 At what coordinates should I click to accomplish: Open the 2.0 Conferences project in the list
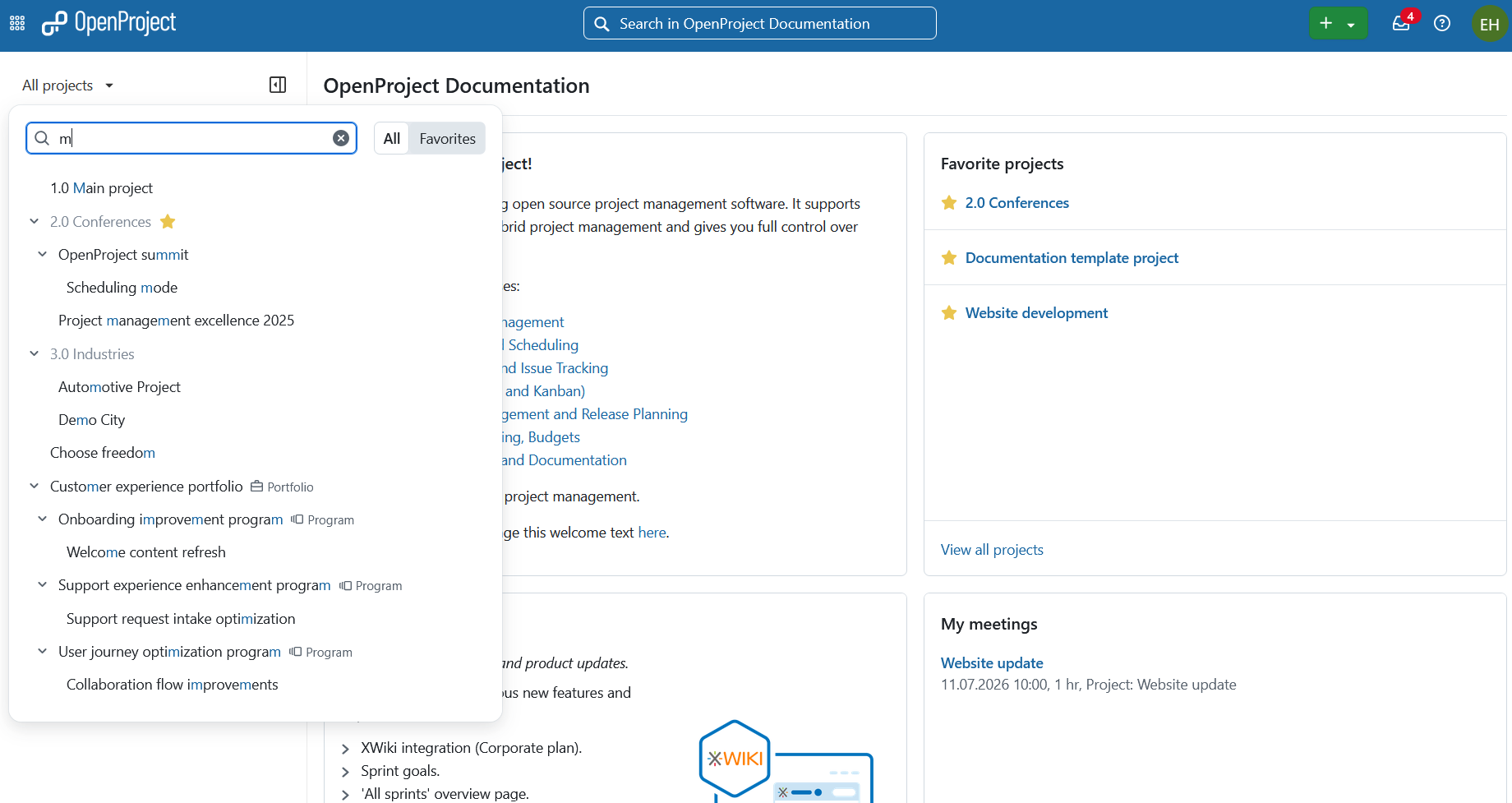tap(100, 222)
